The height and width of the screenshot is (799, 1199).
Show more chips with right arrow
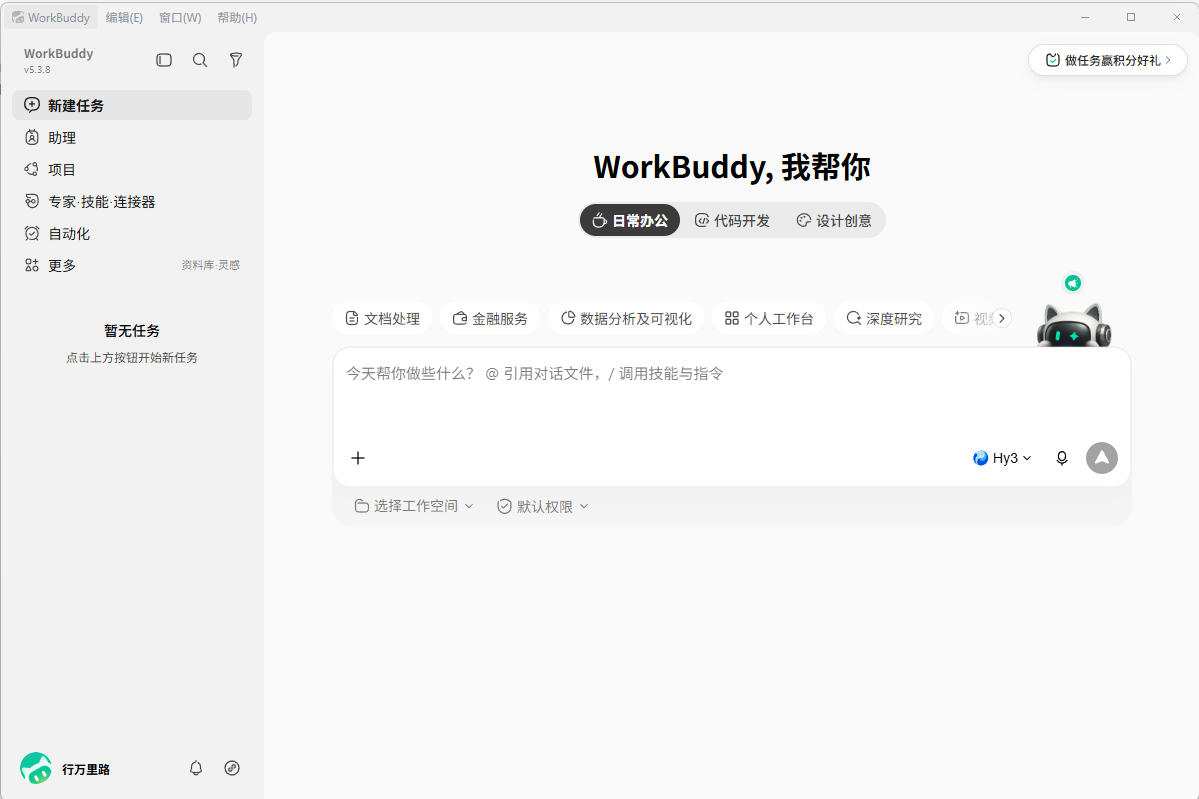pos(1002,318)
